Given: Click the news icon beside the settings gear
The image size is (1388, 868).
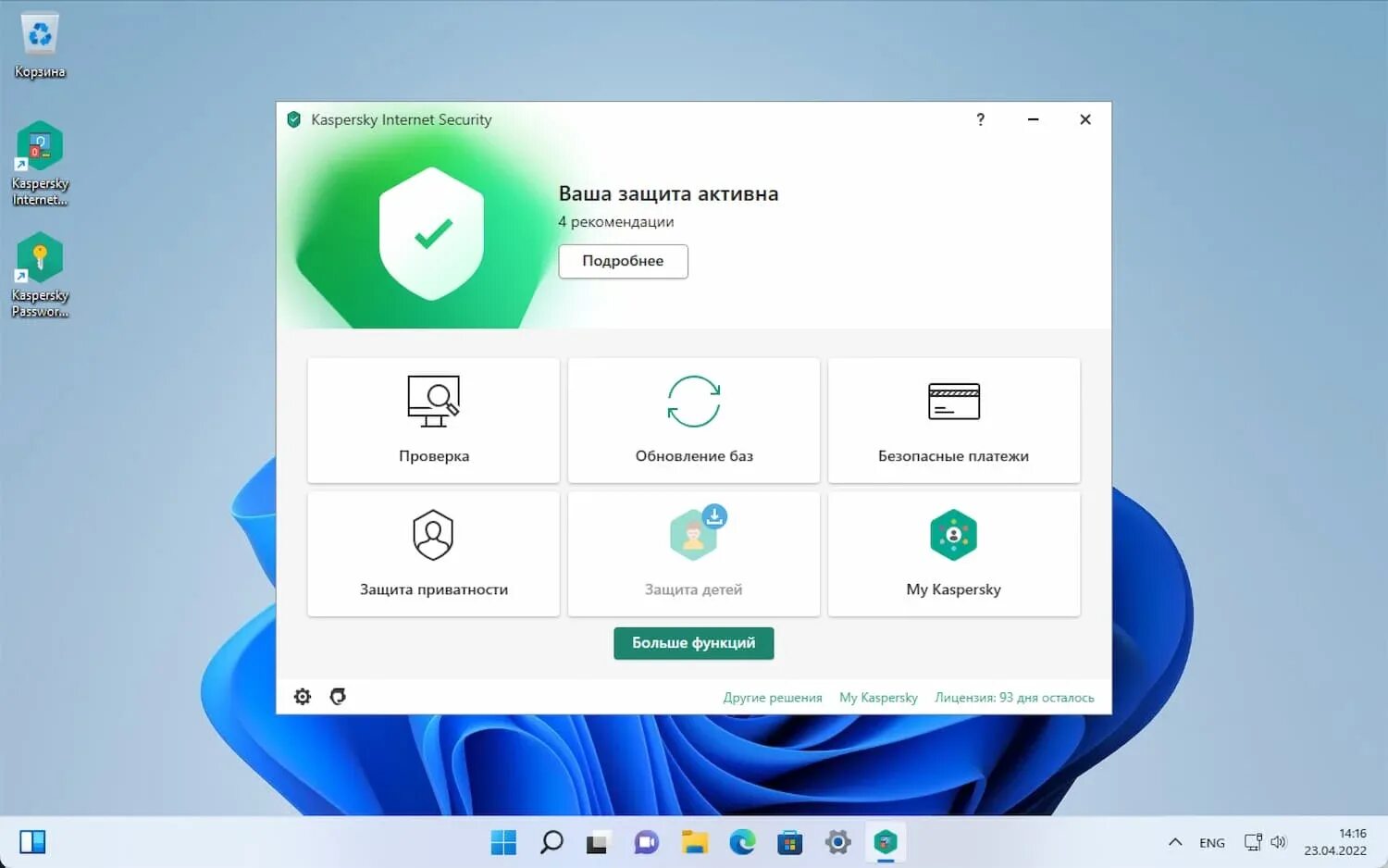Looking at the screenshot, I should [338, 696].
